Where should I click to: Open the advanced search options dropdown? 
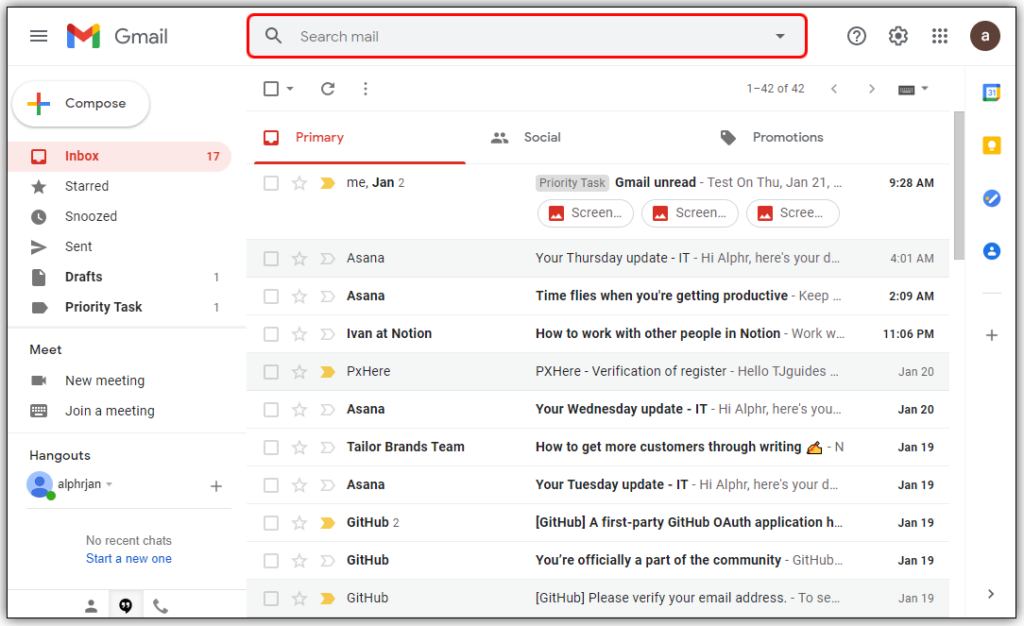pos(780,35)
